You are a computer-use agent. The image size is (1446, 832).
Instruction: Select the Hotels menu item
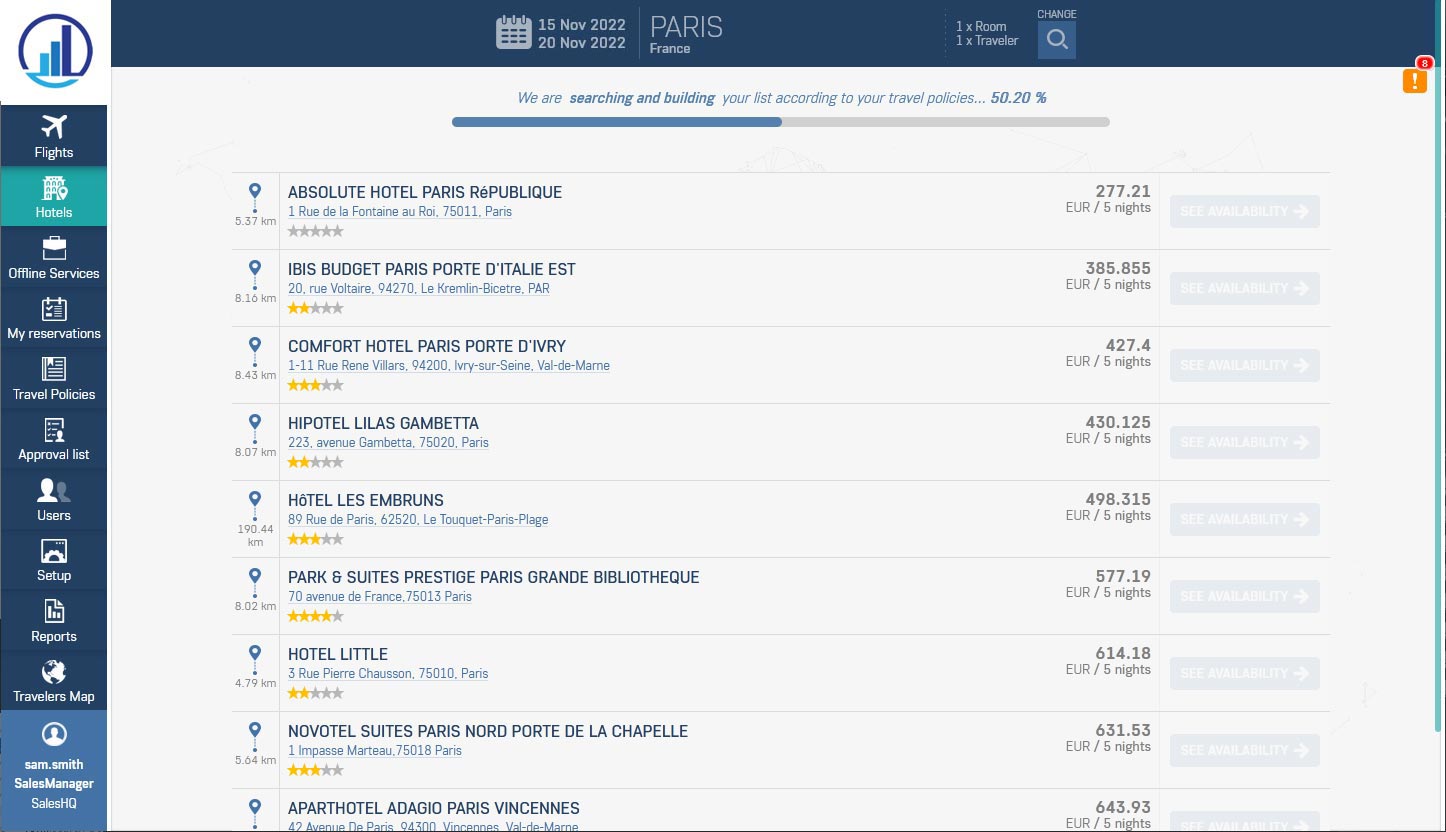coord(53,196)
